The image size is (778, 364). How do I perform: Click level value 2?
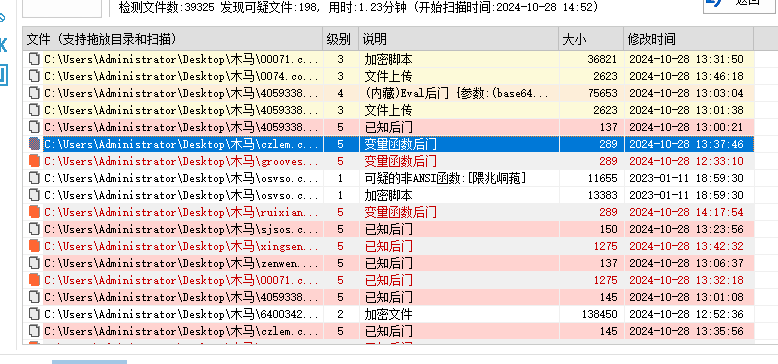coord(340,313)
